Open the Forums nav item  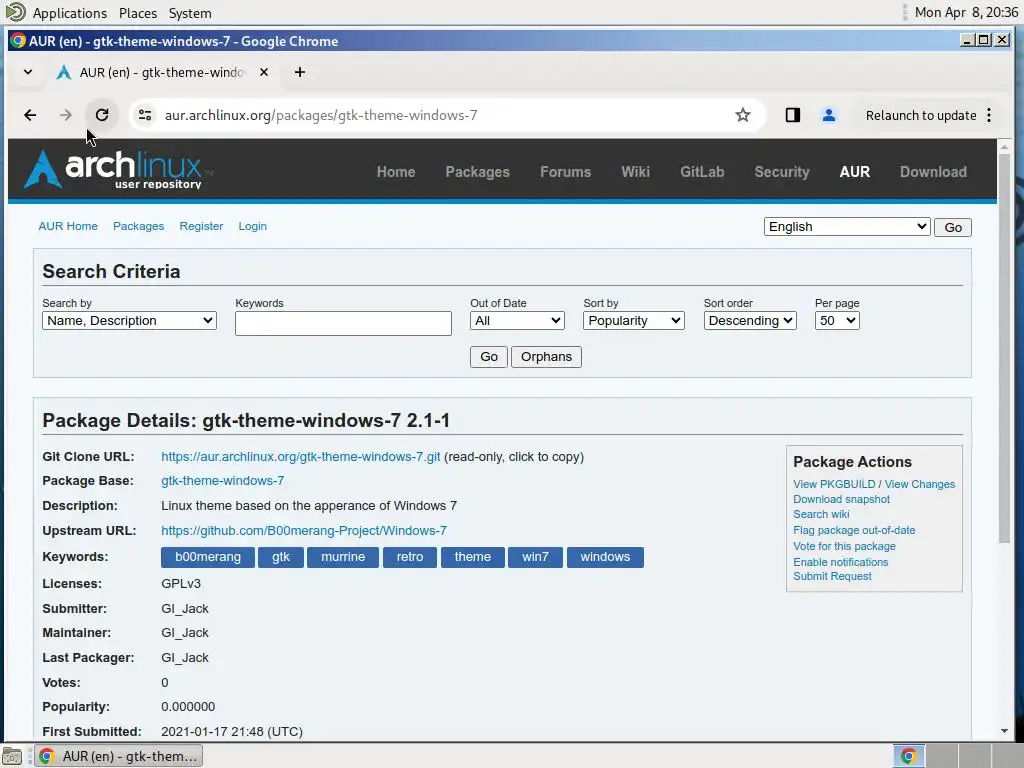(x=566, y=172)
